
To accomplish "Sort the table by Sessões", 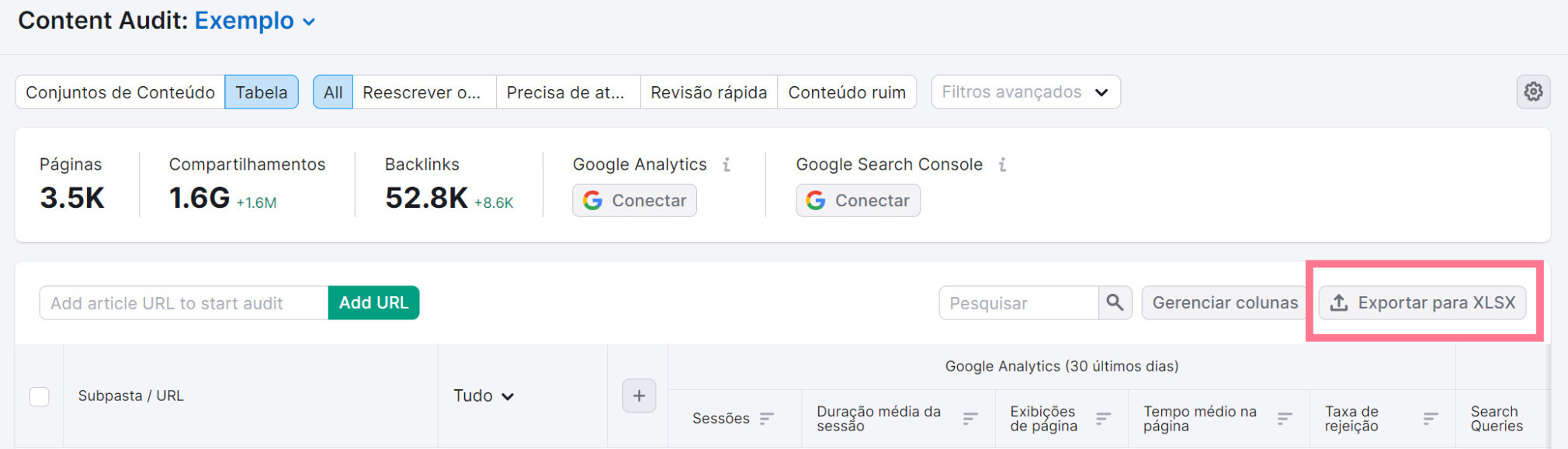I will (768, 418).
